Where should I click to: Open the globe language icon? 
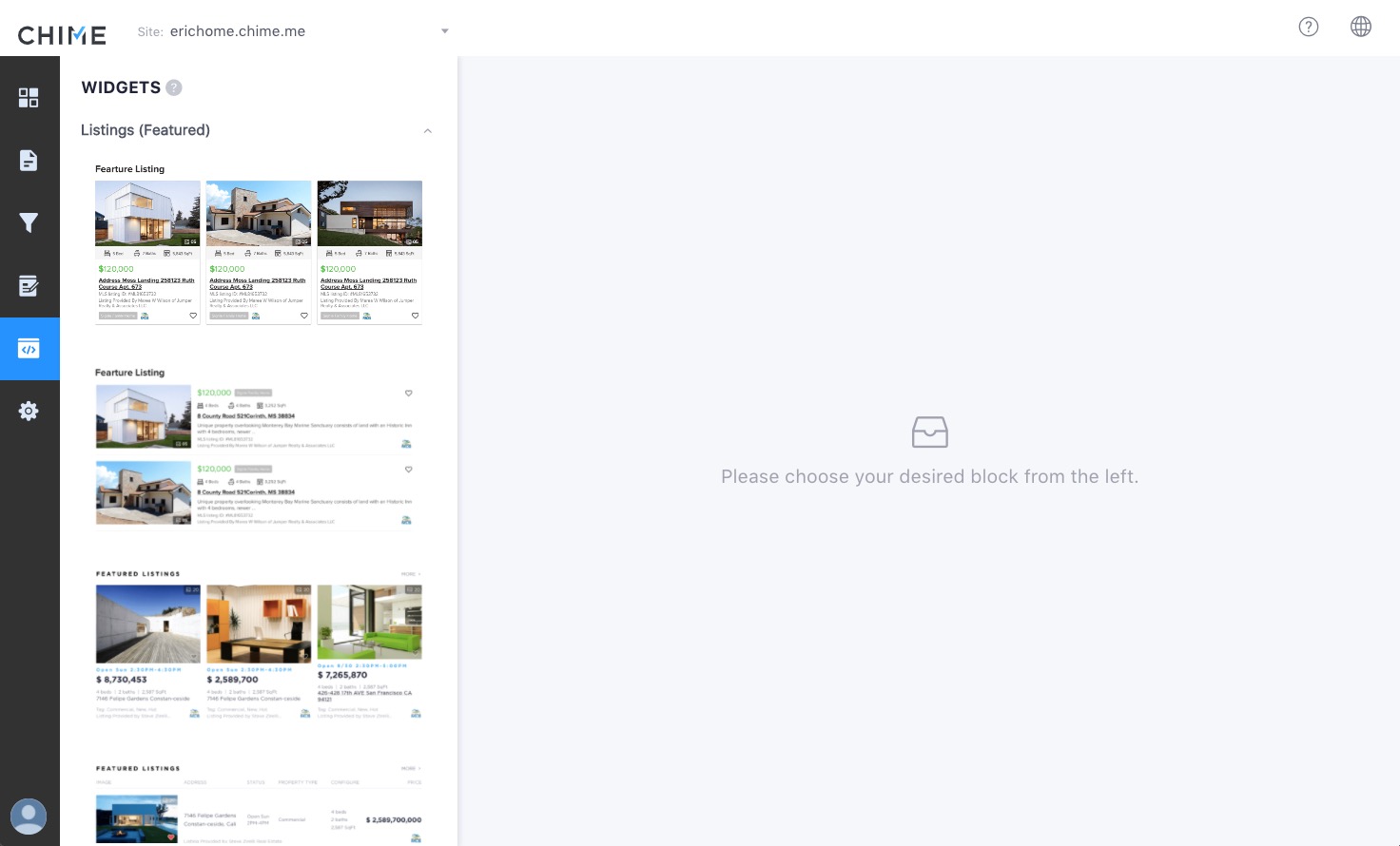click(x=1361, y=27)
